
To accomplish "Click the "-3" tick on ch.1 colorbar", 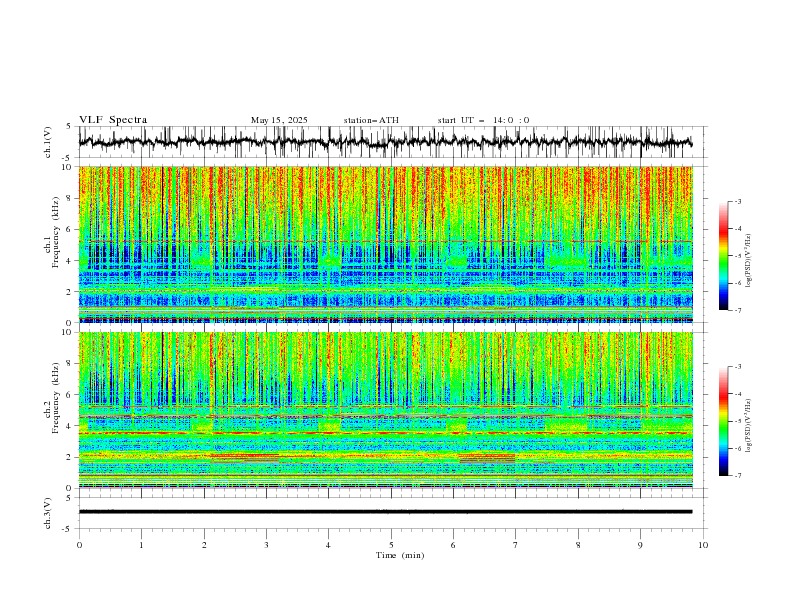I will [x=738, y=201].
